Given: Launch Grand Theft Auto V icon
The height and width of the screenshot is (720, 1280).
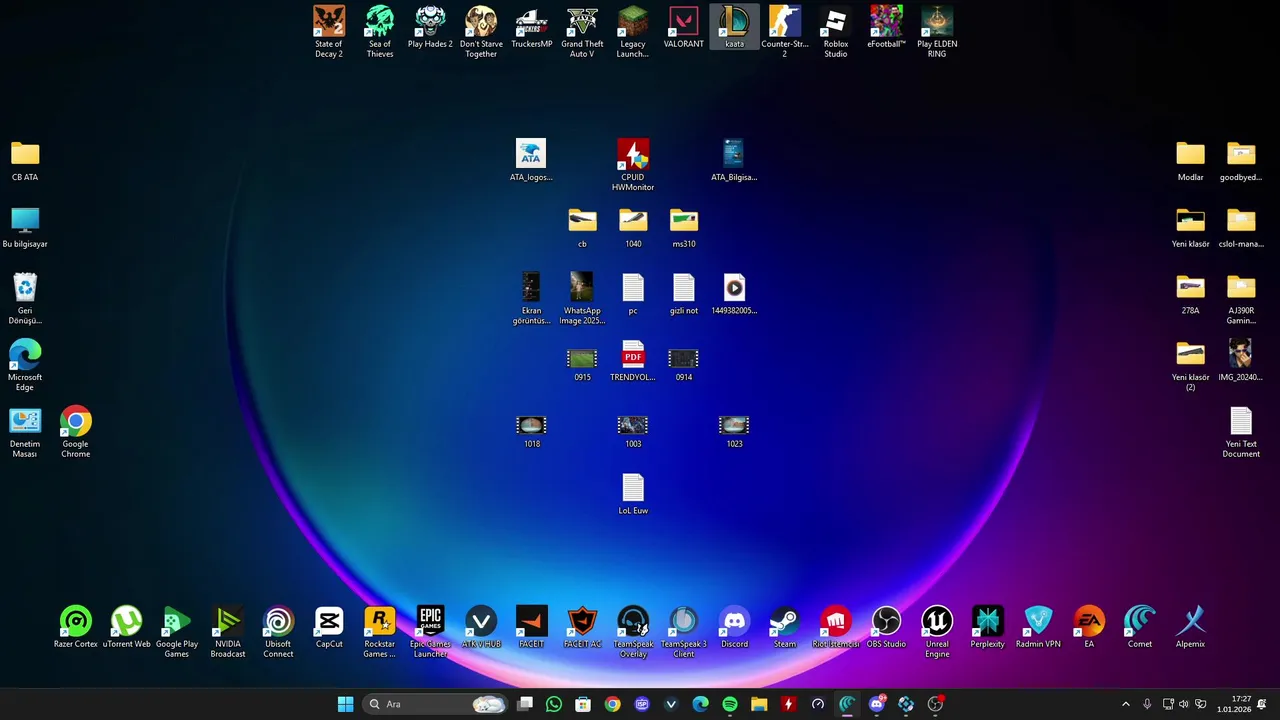Looking at the screenshot, I should (x=582, y=32).
